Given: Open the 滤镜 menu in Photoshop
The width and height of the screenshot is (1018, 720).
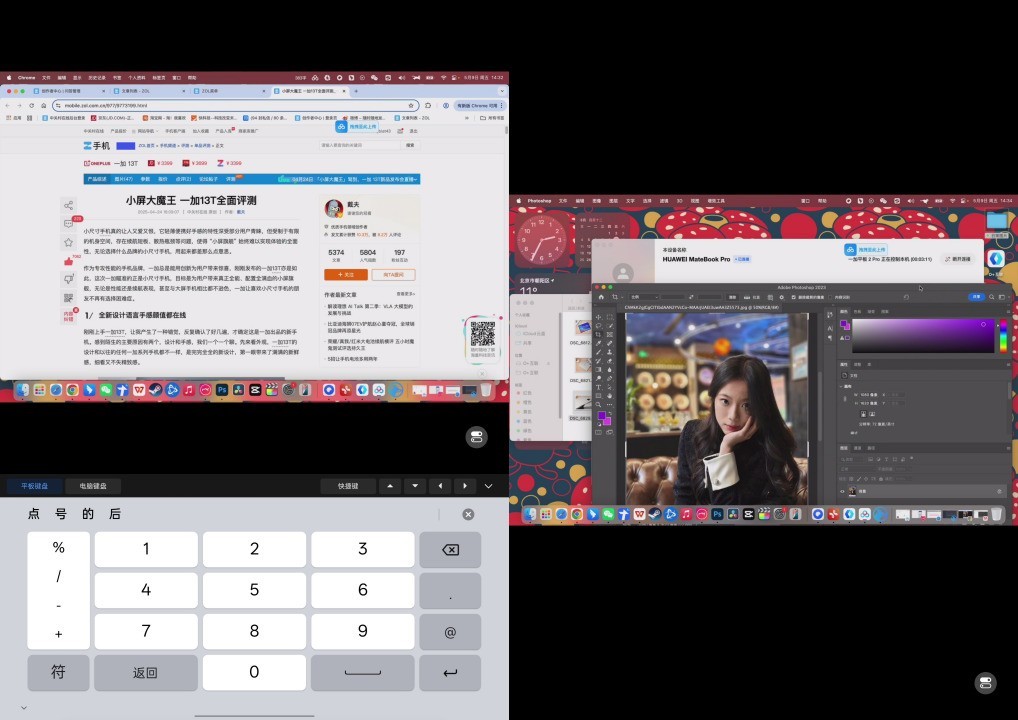Looking at the screenshot, I should tap(664, 201).
